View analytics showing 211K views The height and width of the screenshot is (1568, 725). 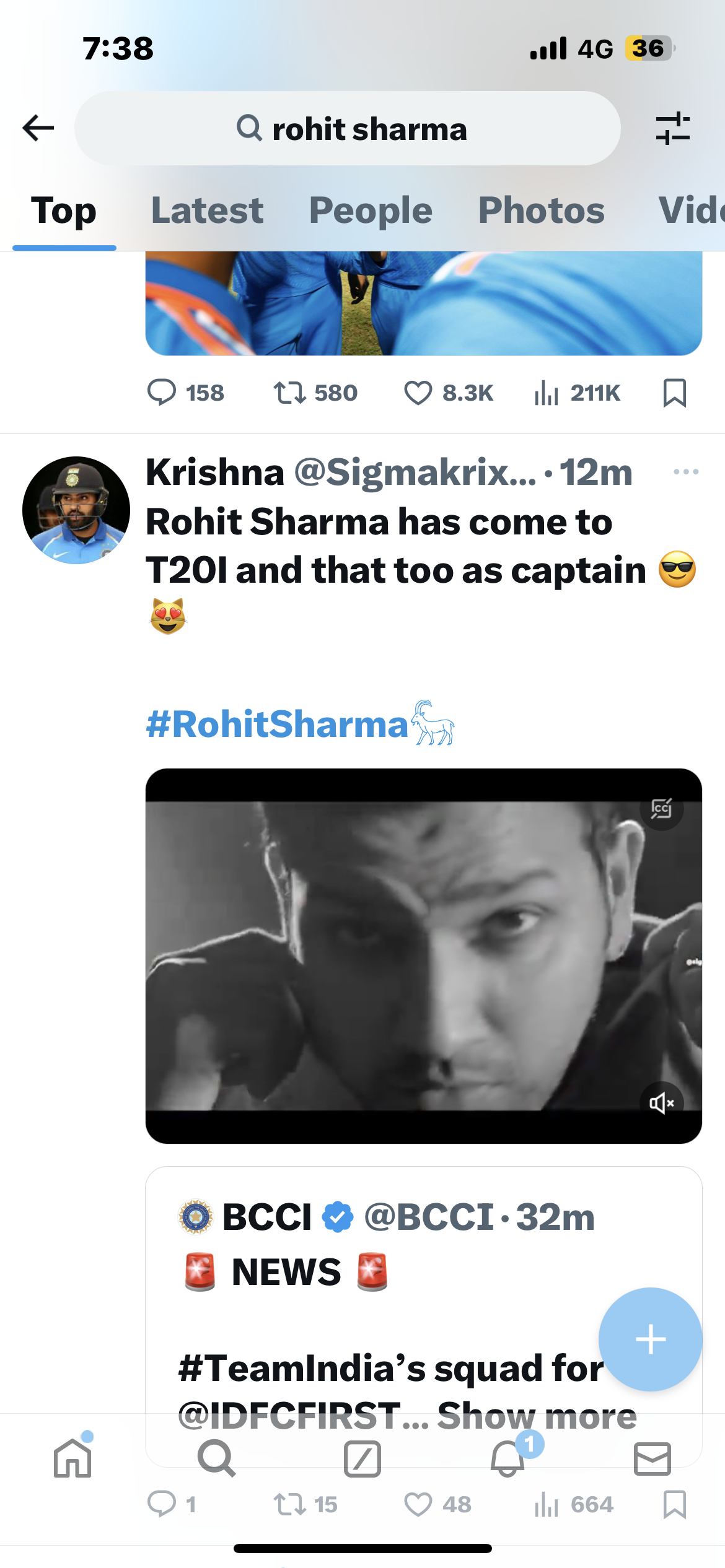547,393
